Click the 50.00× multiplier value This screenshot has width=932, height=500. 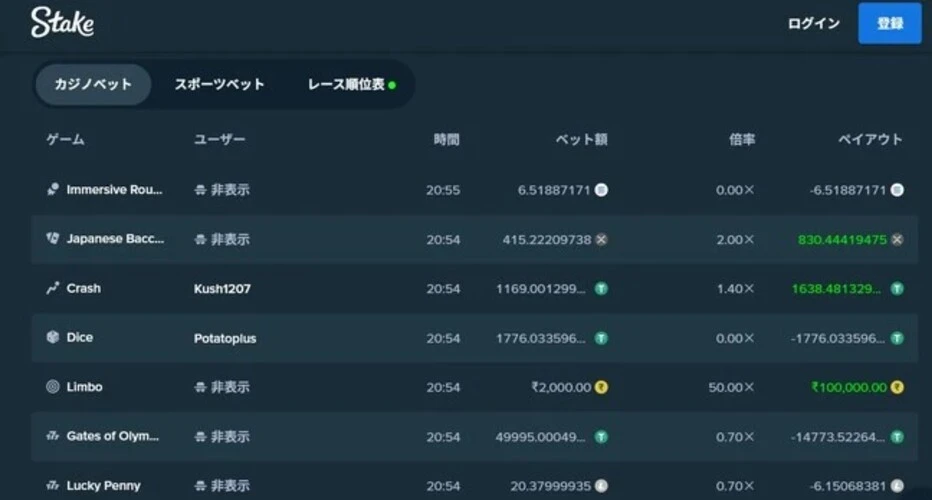pos(731,388)
